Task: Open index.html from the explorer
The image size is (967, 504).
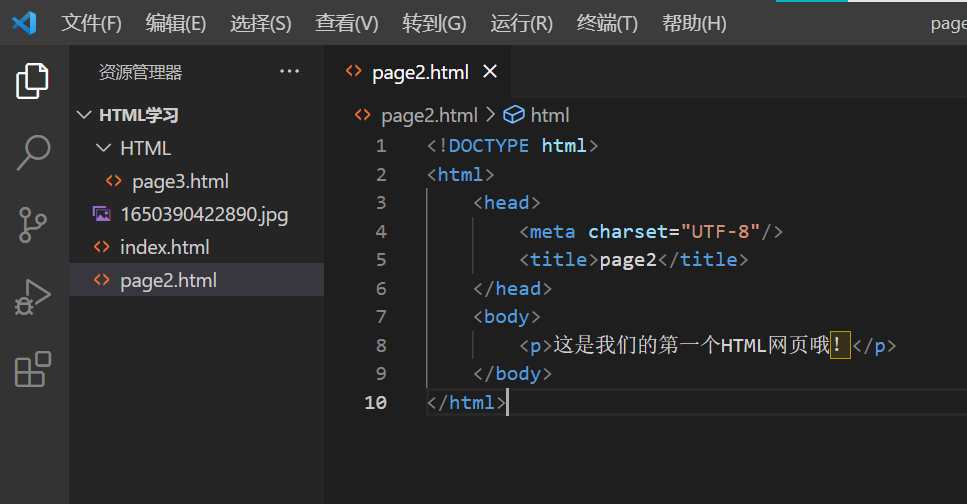Action: 164,247
